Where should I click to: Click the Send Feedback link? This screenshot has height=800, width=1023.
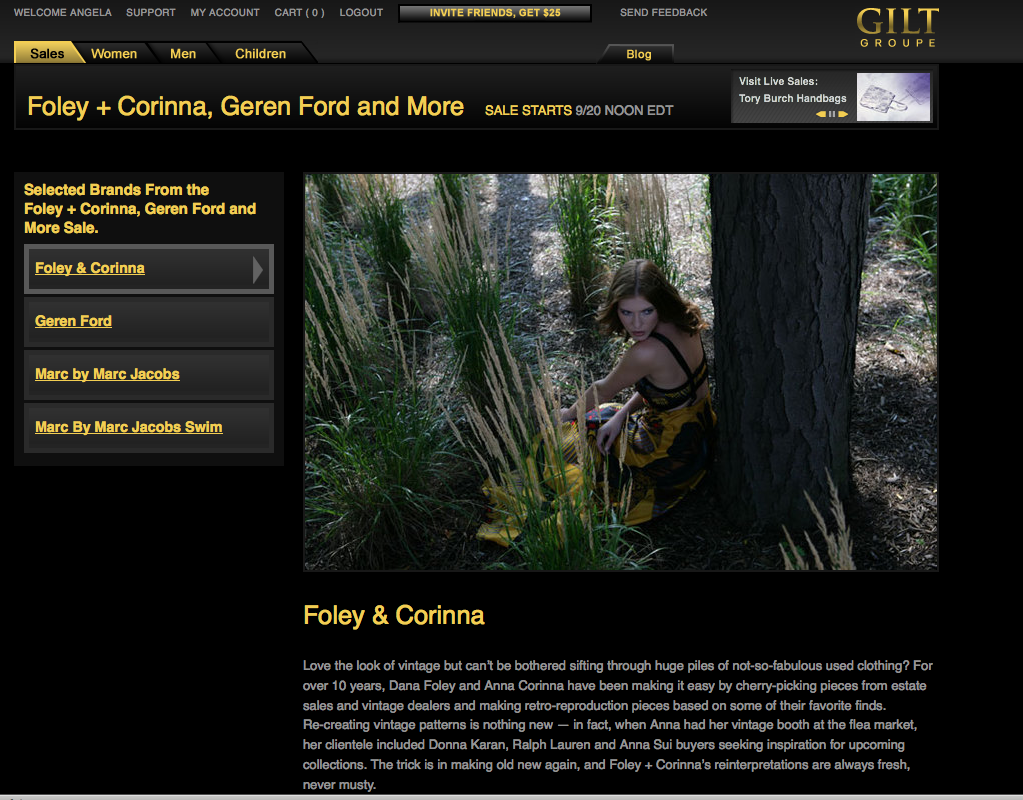pyautogui.click(x=663, y=12)
